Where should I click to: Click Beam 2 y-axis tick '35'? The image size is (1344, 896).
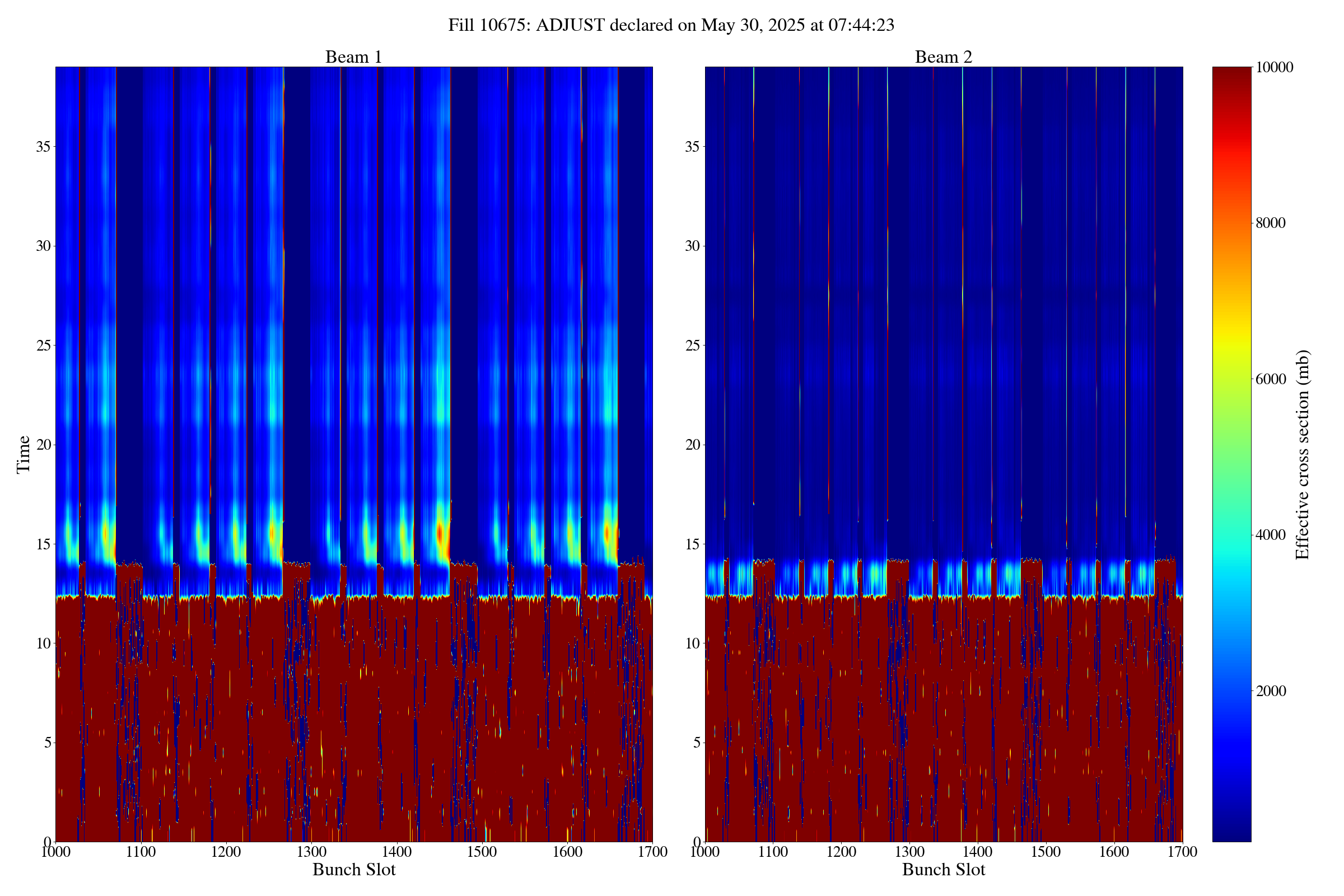[693, 147]
